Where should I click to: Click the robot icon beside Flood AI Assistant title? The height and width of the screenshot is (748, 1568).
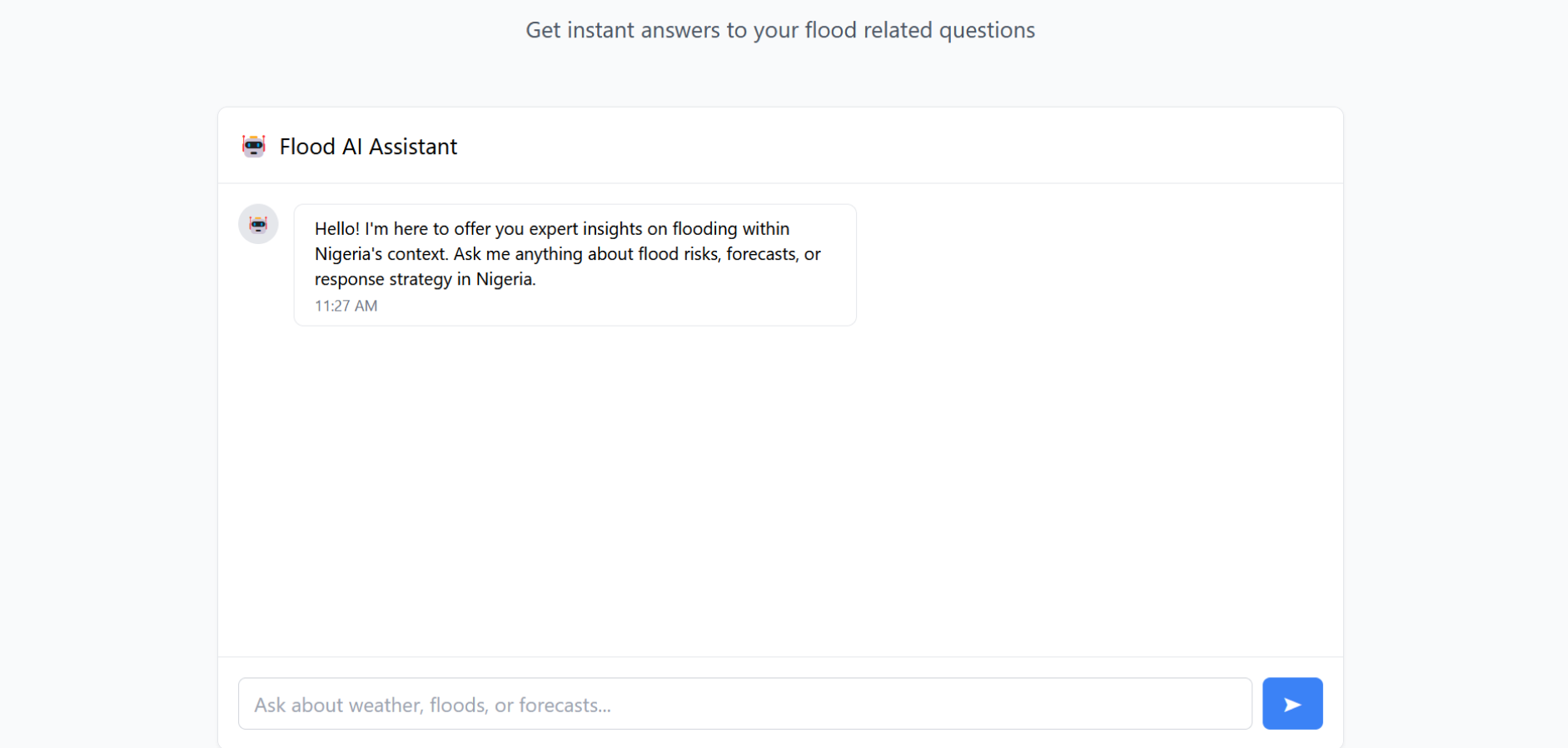pyautogui.click(x=254, y=146)
